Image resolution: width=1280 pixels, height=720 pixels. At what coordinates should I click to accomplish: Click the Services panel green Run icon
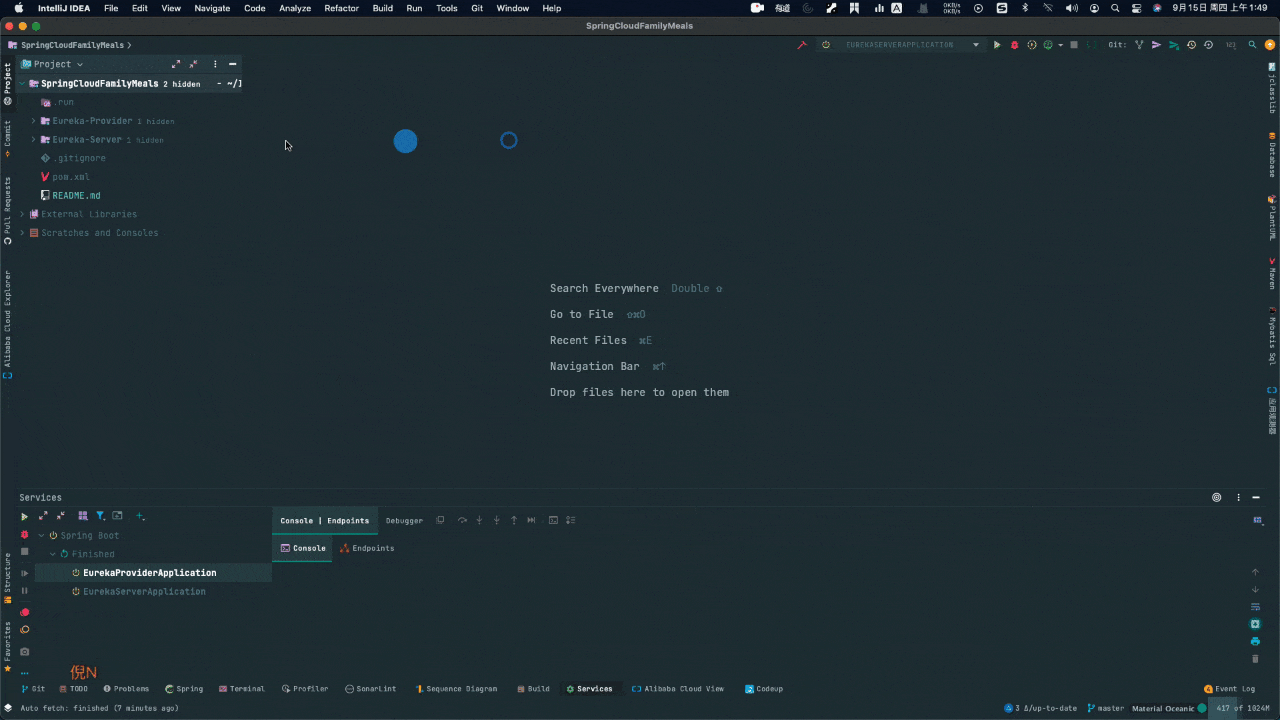click(25, 517)
